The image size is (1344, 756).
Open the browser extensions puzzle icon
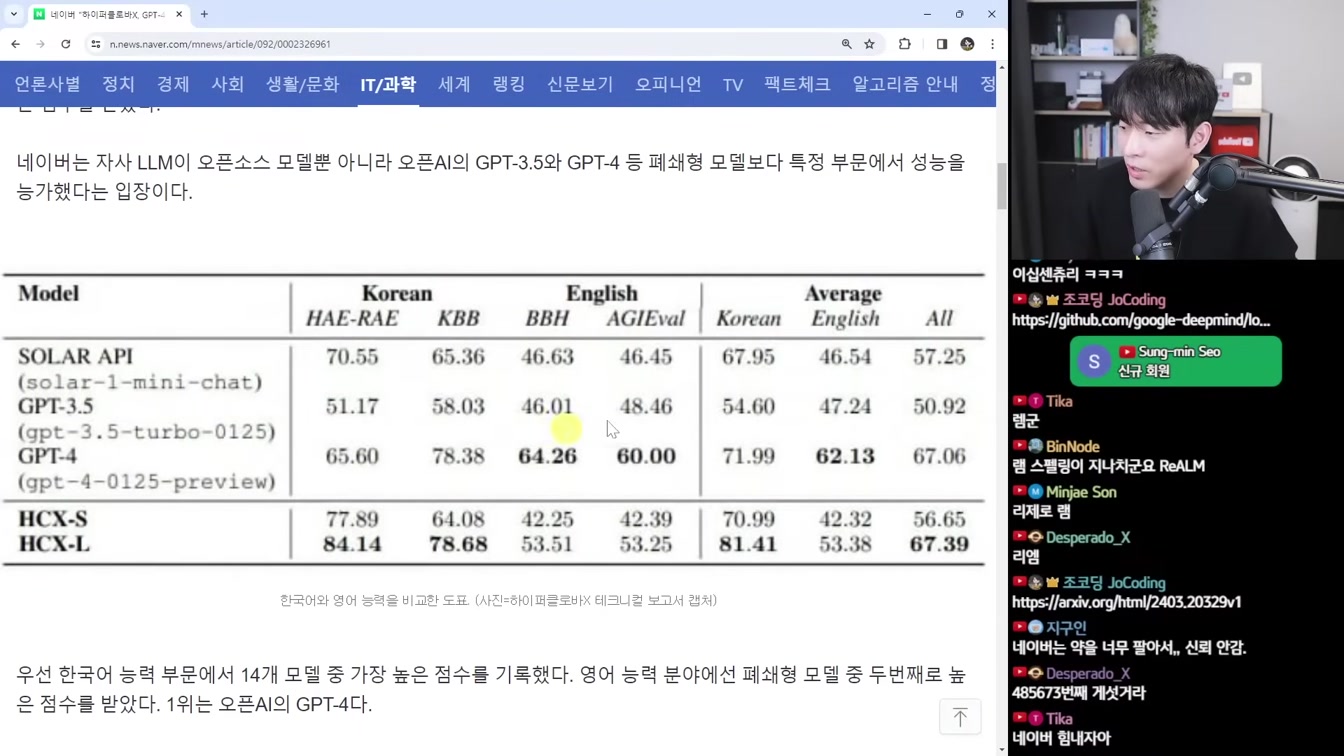tap(905, 44)
